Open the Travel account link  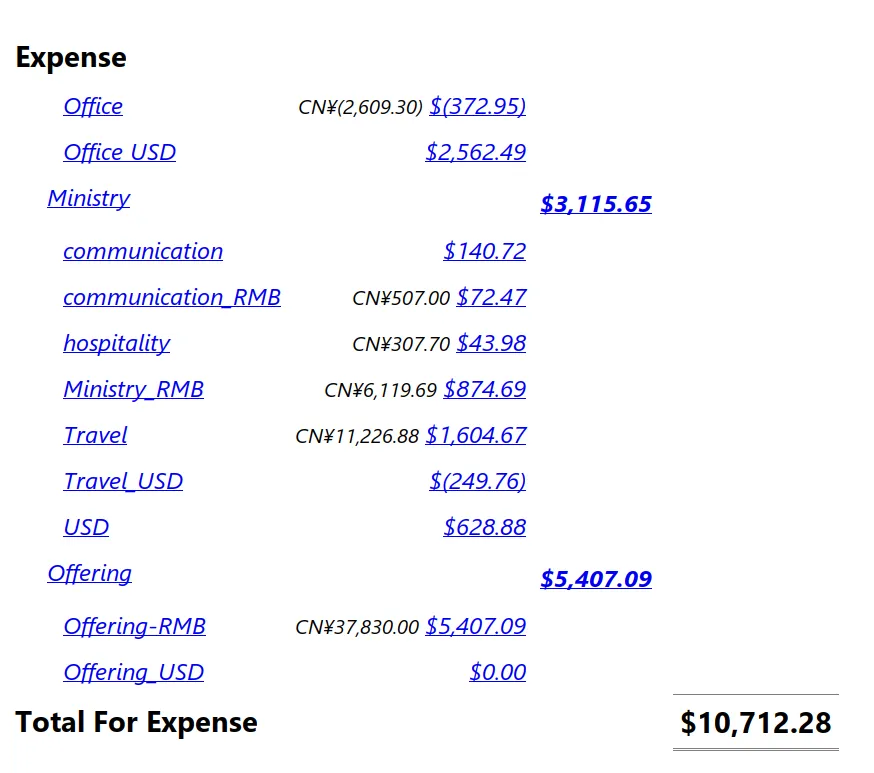coord(95,435)
